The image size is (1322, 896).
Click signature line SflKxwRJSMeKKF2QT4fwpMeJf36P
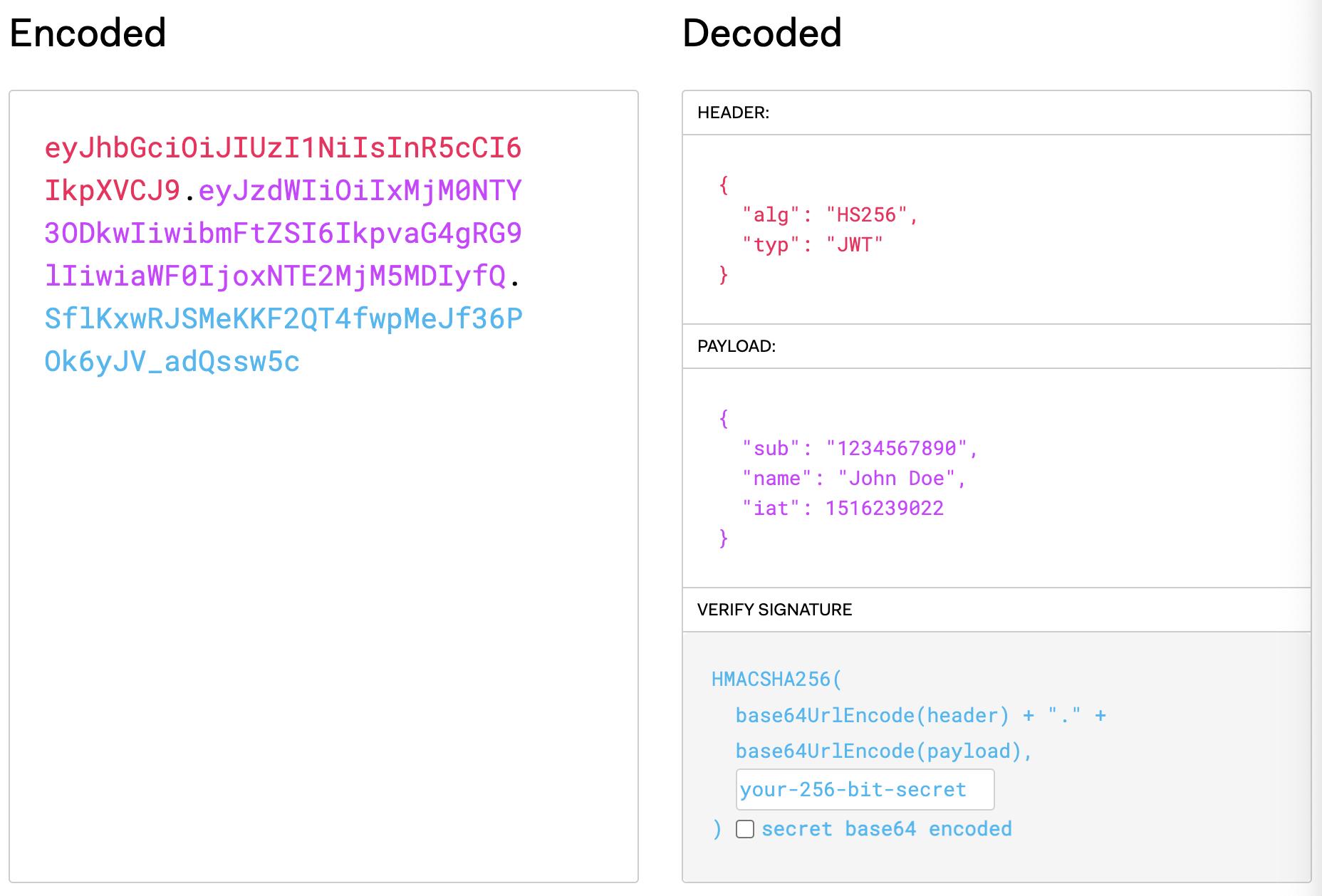click(283, 319)
